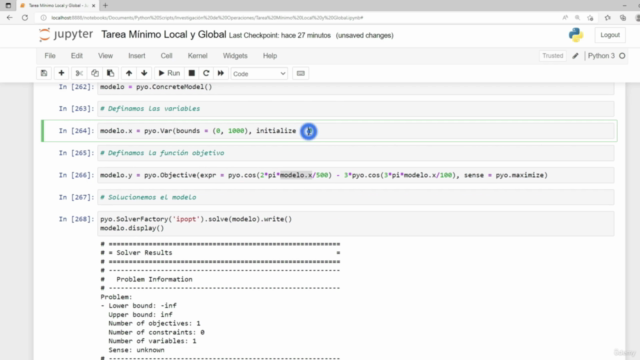The image size is (640, 360).
Task: Click the Python logo icon
Action: [x=576, y=35]
